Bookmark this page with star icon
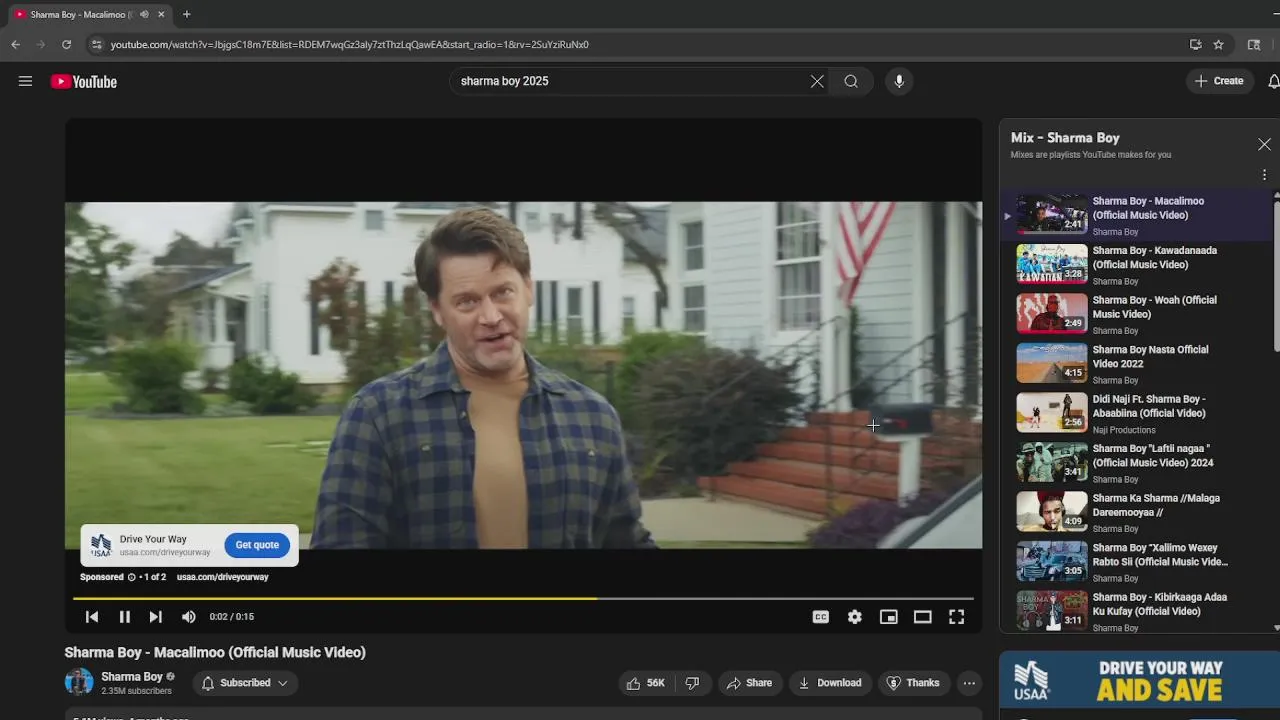 [1218, 44]
